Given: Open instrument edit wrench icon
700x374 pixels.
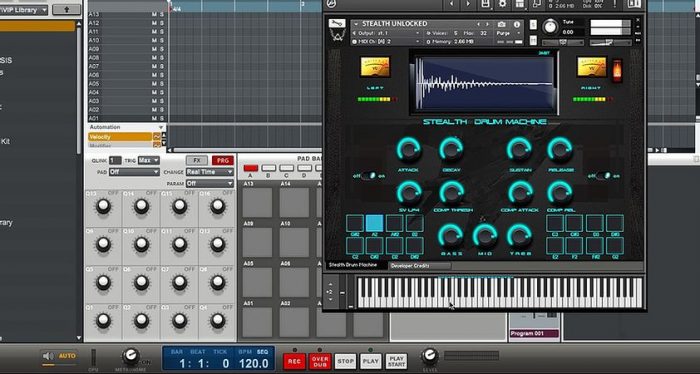Looking at the screenshot, I should (337, 24).
